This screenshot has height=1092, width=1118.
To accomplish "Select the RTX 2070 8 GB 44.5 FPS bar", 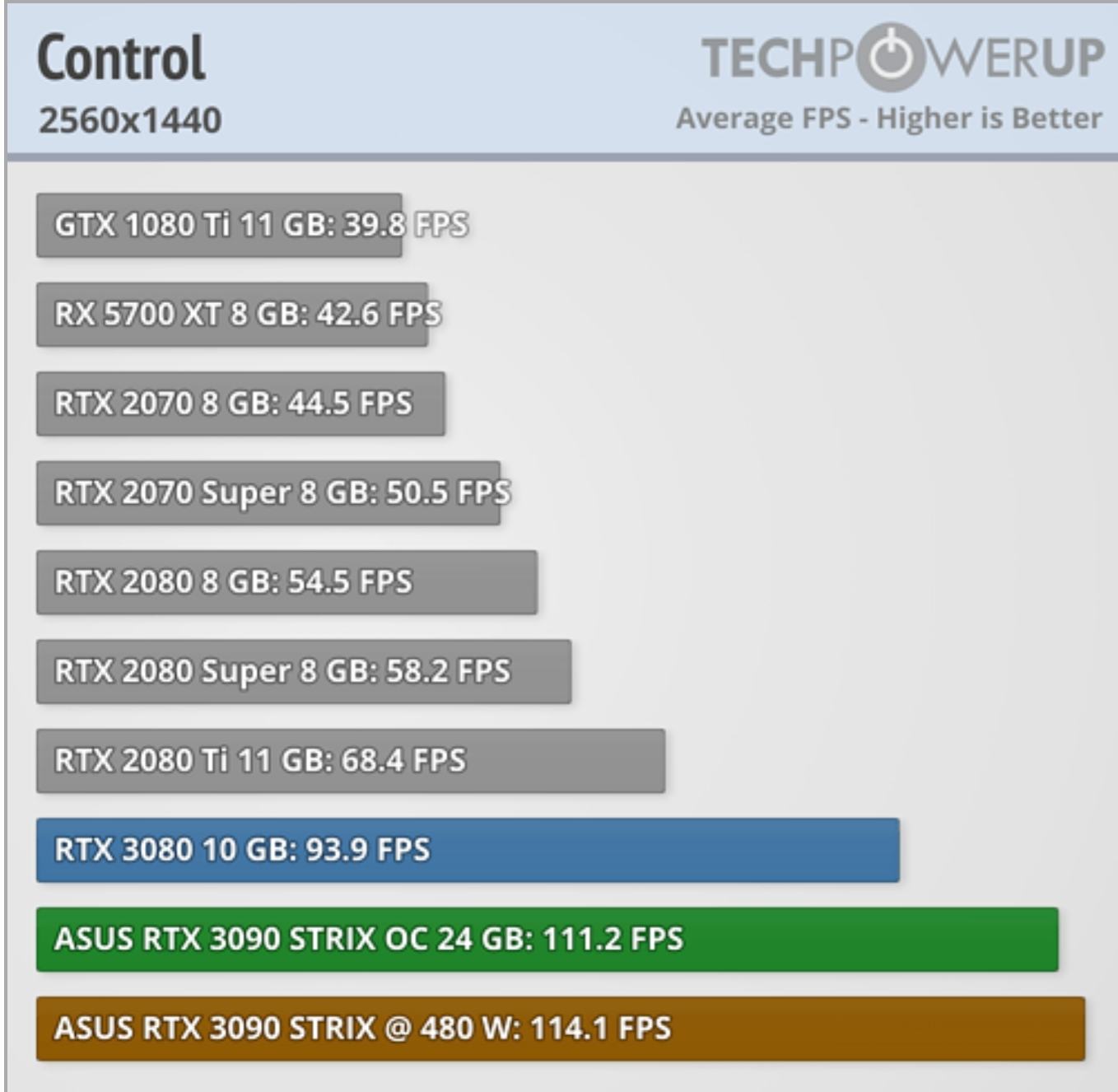I will pos(240,404).
